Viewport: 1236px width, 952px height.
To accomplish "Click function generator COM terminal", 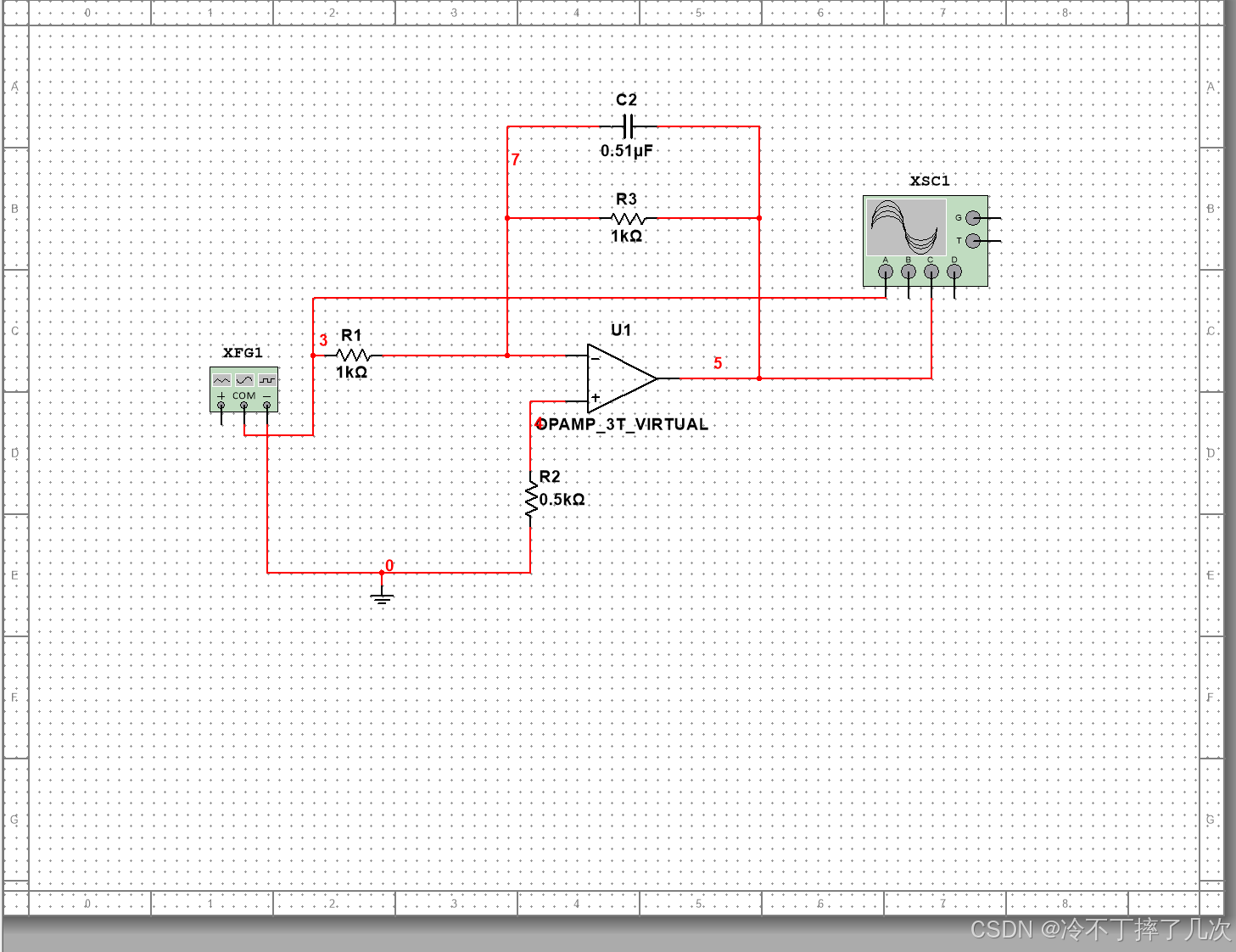I will tap(244, 406).
